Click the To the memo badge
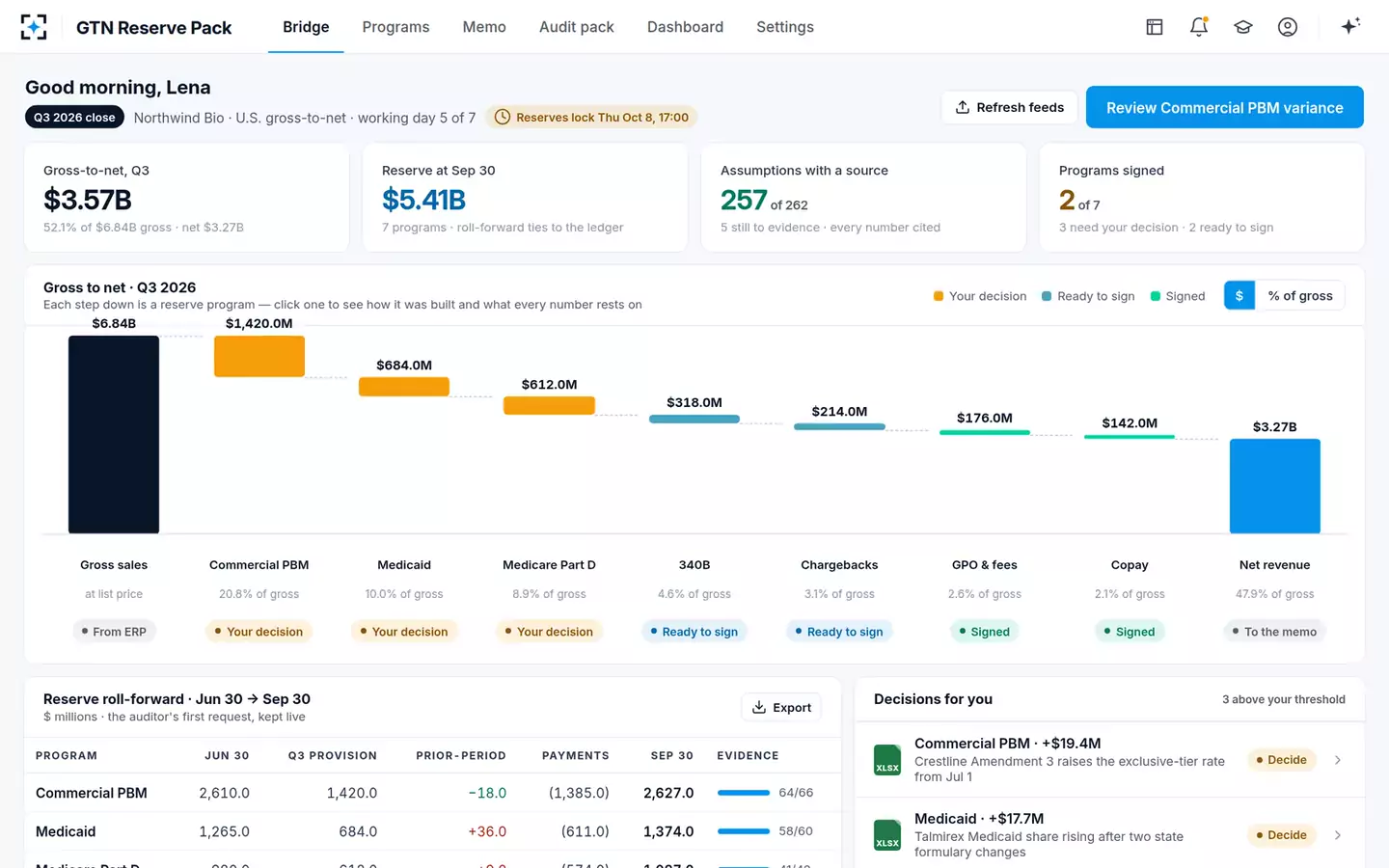This screenshot has width=1389, height=868. click(x=1275, y=632)
